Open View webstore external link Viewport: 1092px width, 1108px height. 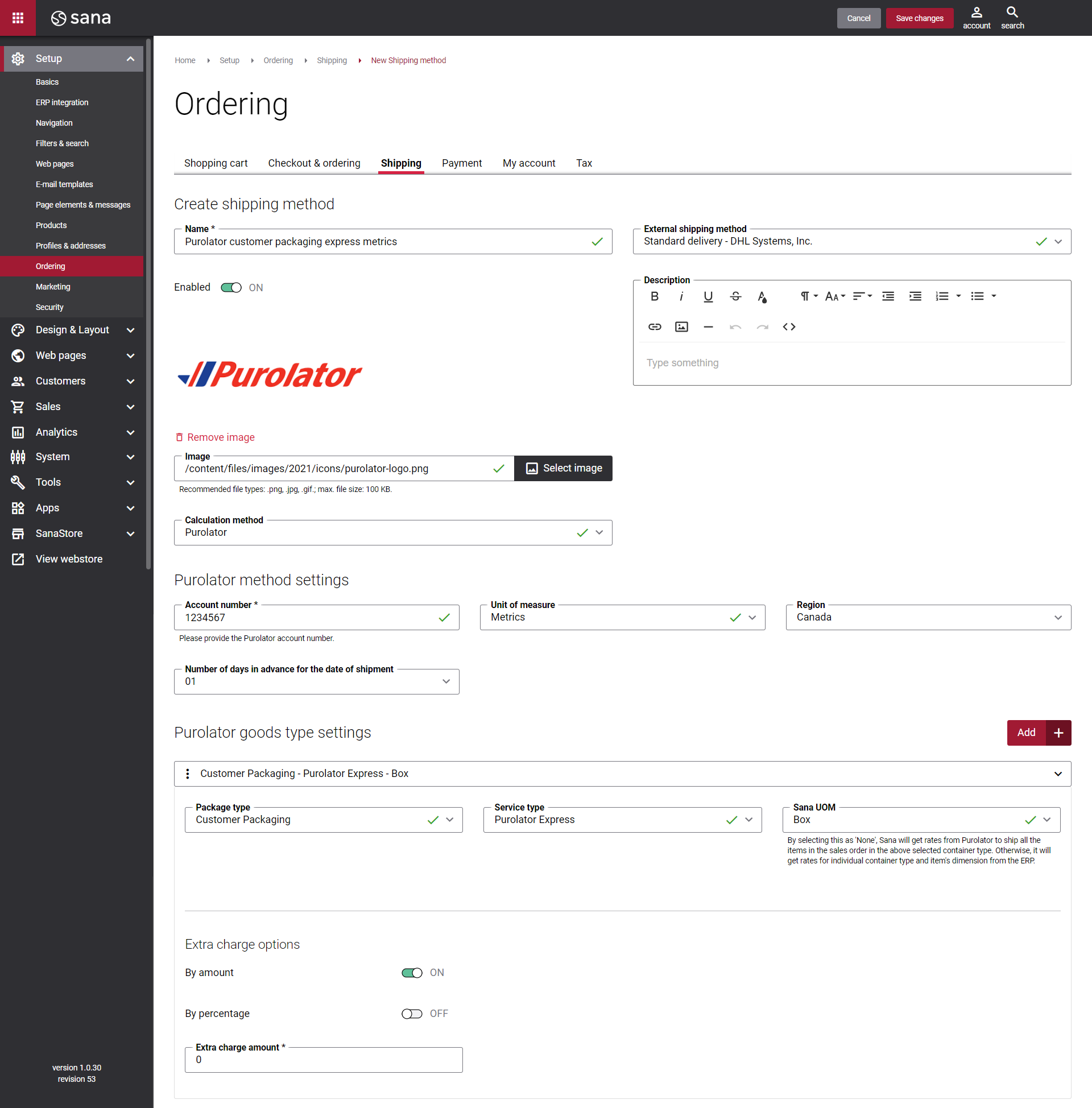click(x=69, y=559)
